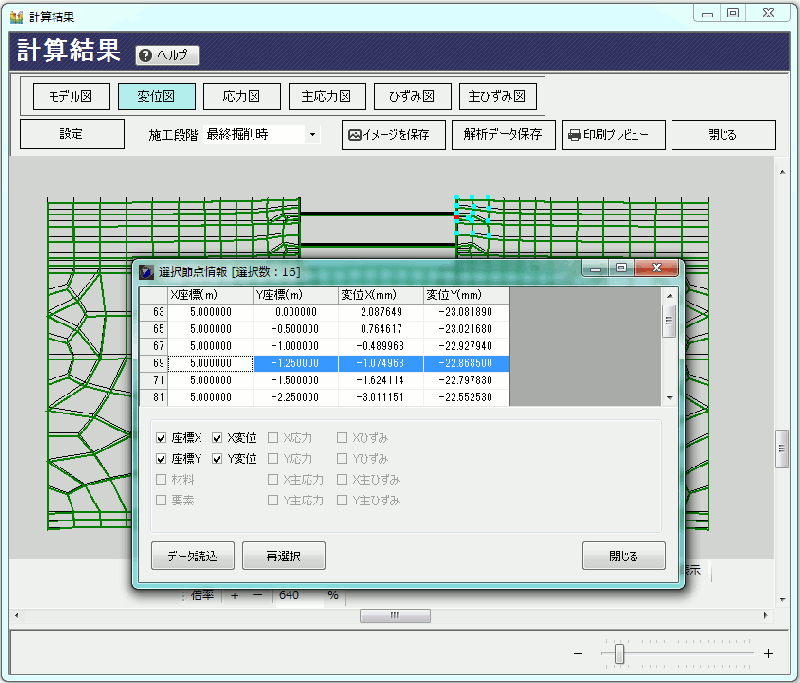Select the Y座標(m) column header
The image size is (800, 683).
[x=296, y=295]
